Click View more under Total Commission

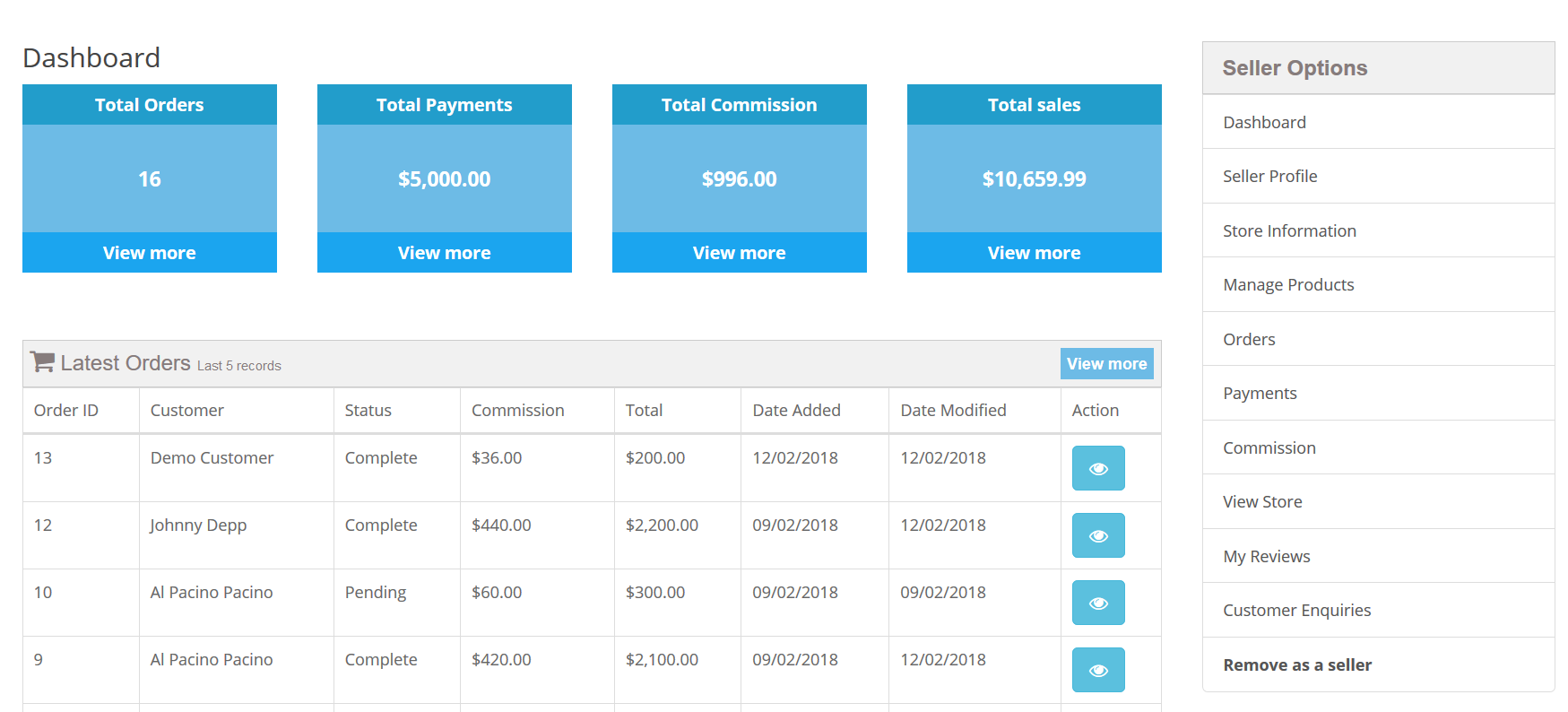coord(740,253)
